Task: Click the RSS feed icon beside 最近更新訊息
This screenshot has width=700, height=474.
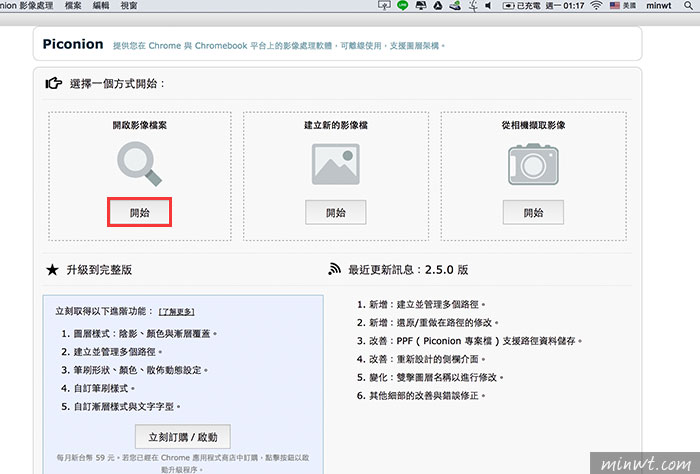Action: [x=334, y=269]
